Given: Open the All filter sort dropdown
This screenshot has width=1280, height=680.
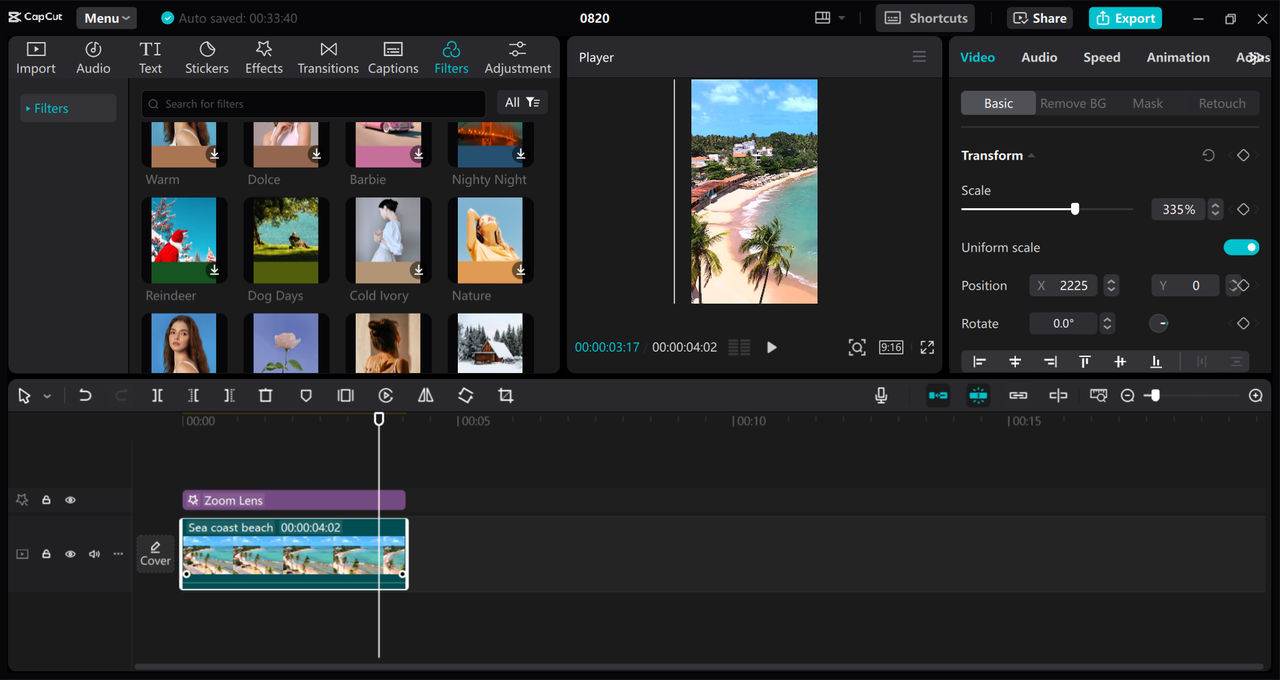Looking at the screenshot, I should pyautogui.click(x=522, y=103).
